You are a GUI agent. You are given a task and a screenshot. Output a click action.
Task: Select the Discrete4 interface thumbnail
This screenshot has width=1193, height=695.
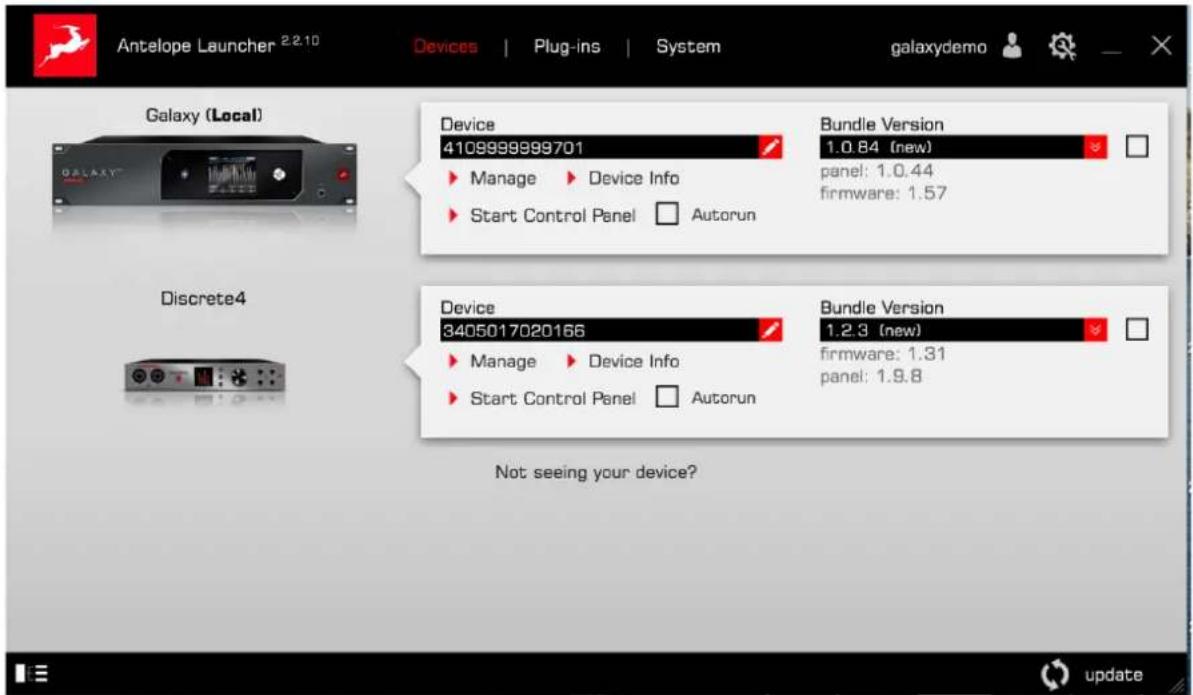pos(205,376)
